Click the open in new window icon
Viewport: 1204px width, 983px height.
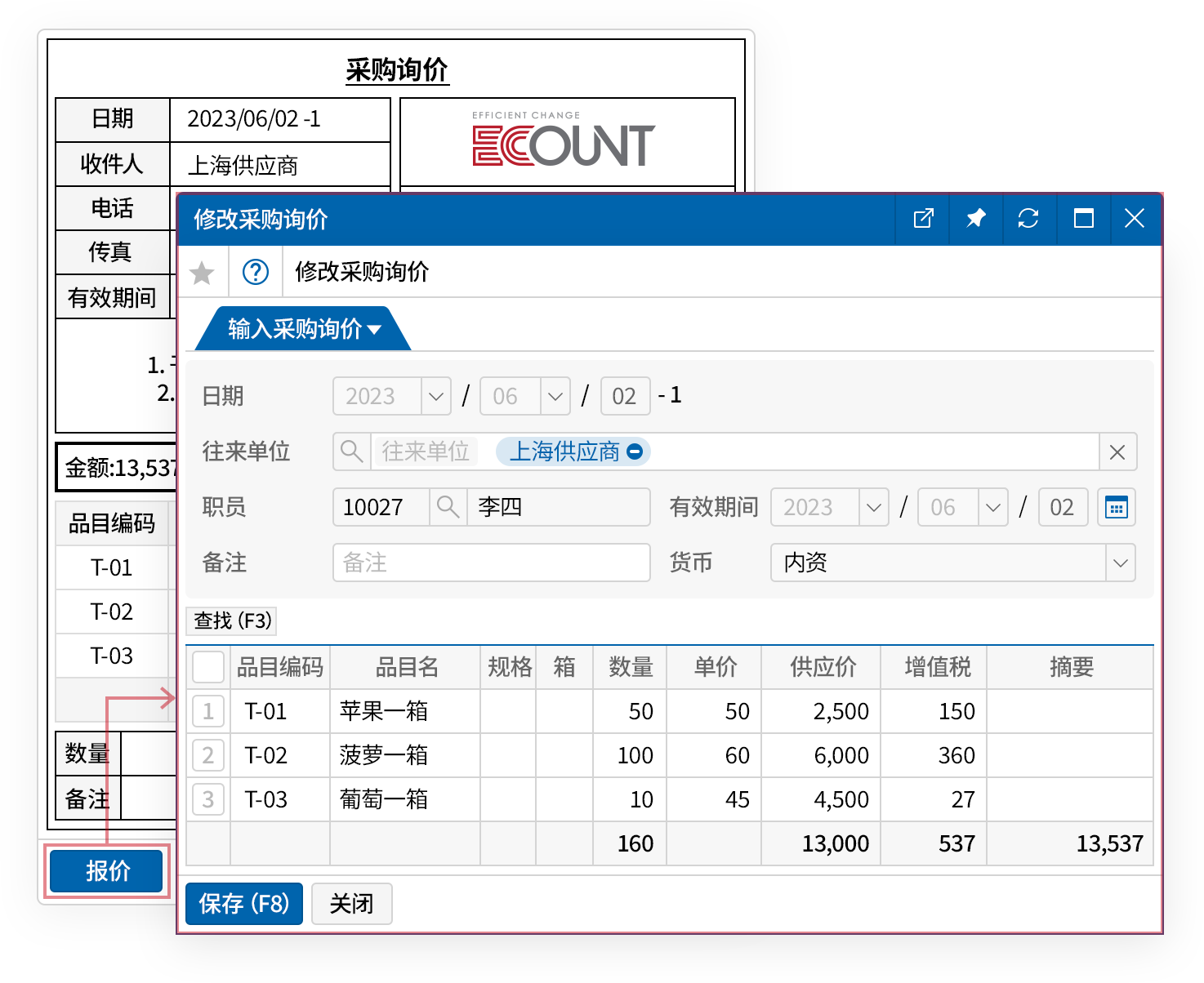coord(923,219)
